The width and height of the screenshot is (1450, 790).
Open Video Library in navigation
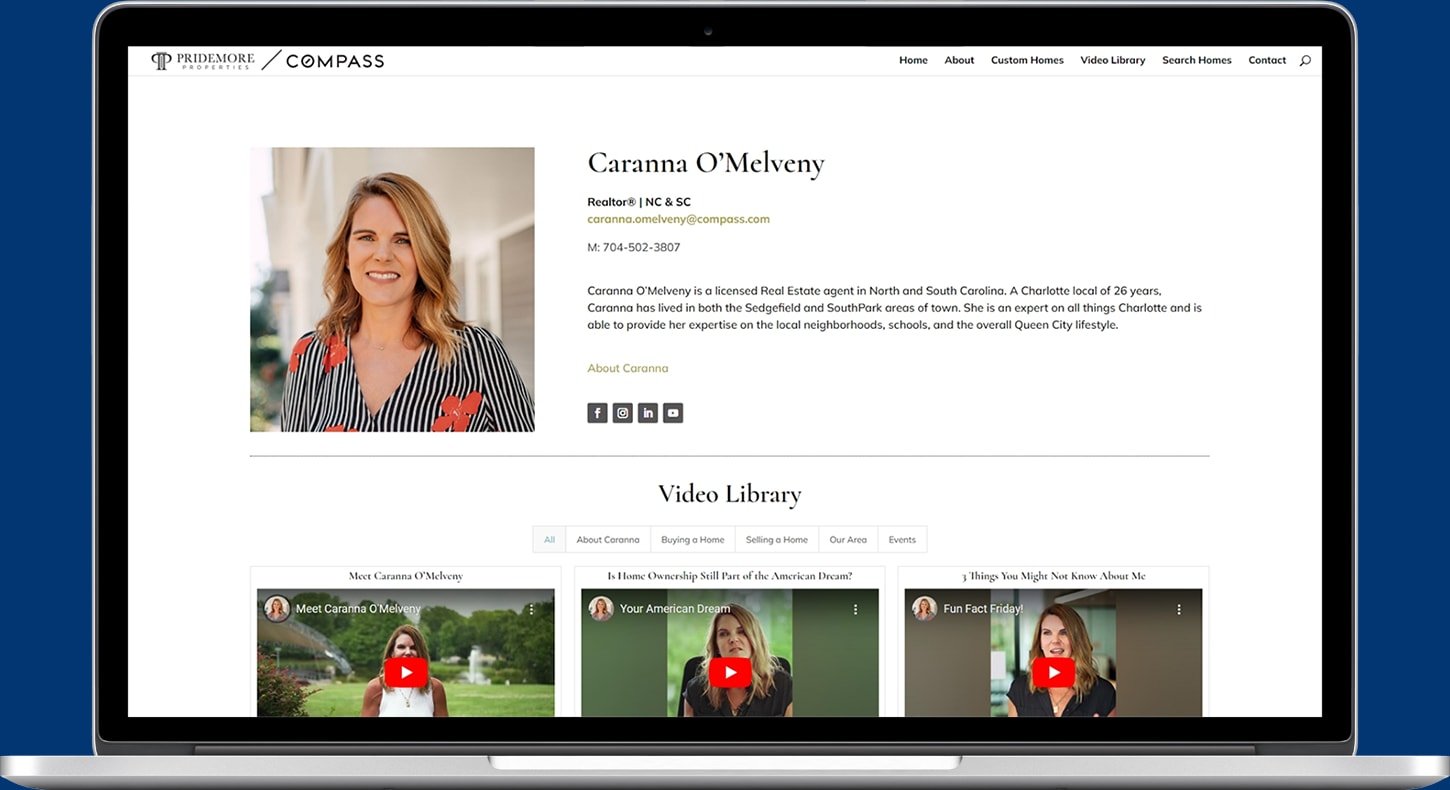[1112, 60]
